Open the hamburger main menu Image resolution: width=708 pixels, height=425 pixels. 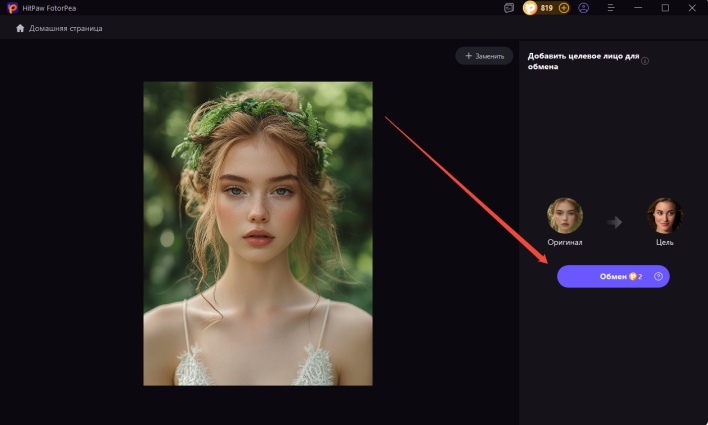coord(611,8)
